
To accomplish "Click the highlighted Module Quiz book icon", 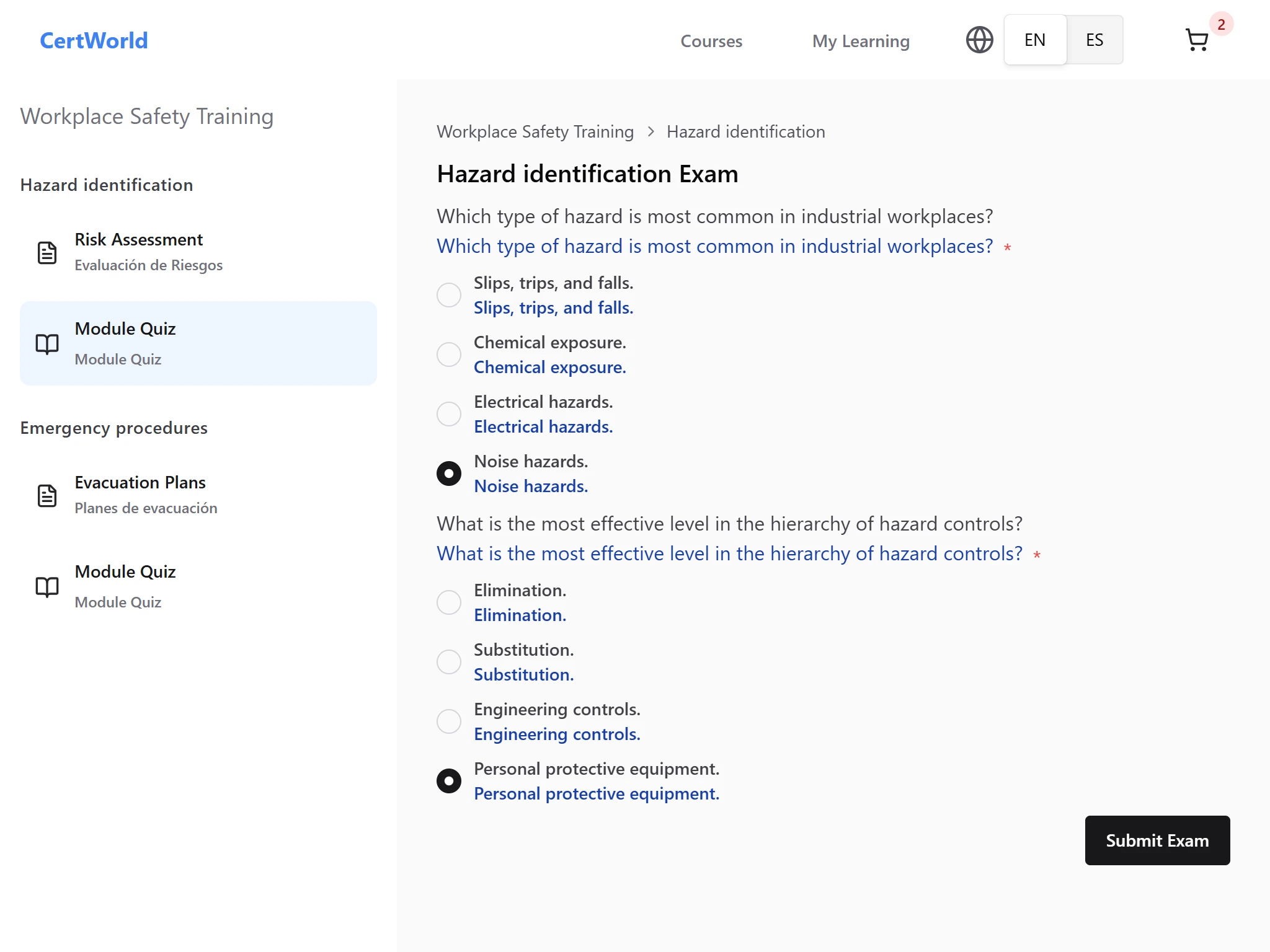I will [47, 343].
